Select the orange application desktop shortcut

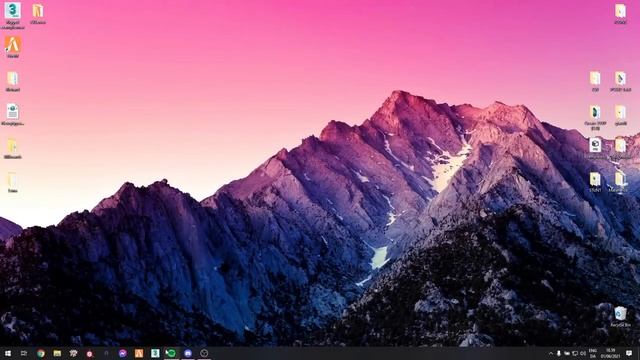click(13, 47)
